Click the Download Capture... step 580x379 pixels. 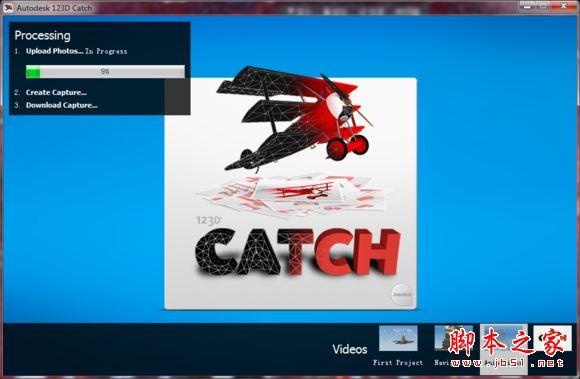[x=61, y=105]
